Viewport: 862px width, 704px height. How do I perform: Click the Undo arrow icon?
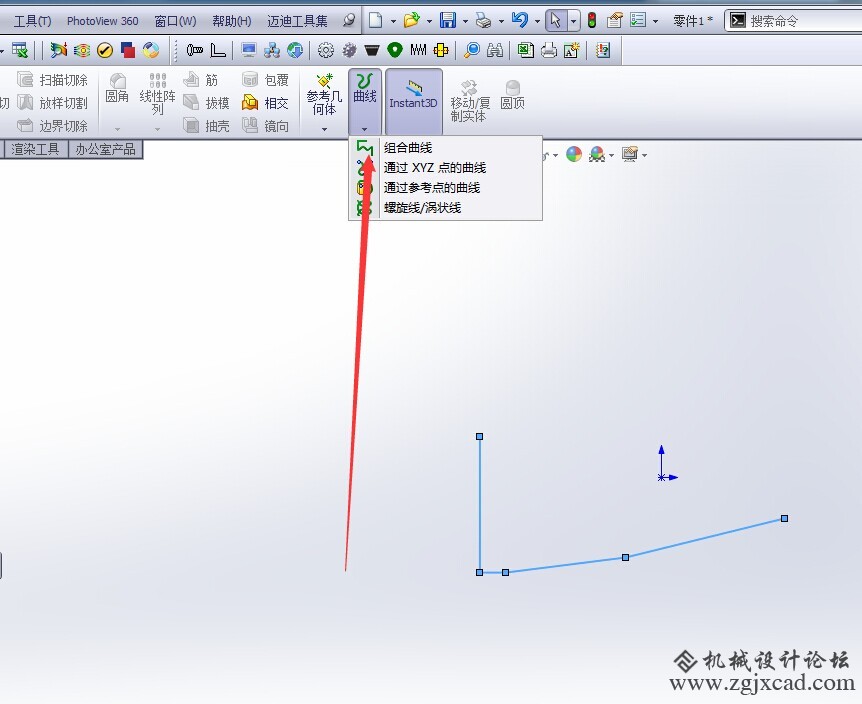tap(520, 21)
